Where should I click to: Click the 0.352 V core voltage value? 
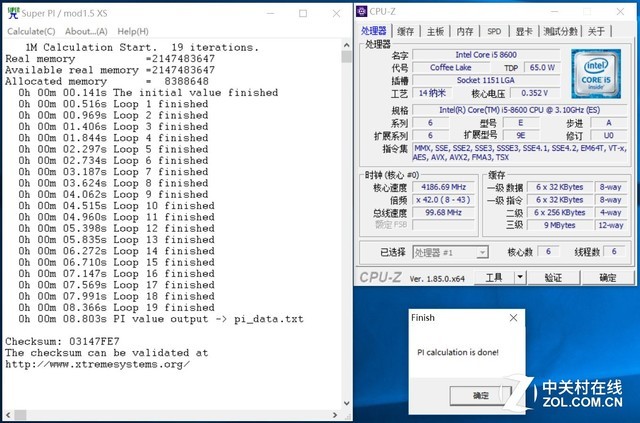pos(534,93)
